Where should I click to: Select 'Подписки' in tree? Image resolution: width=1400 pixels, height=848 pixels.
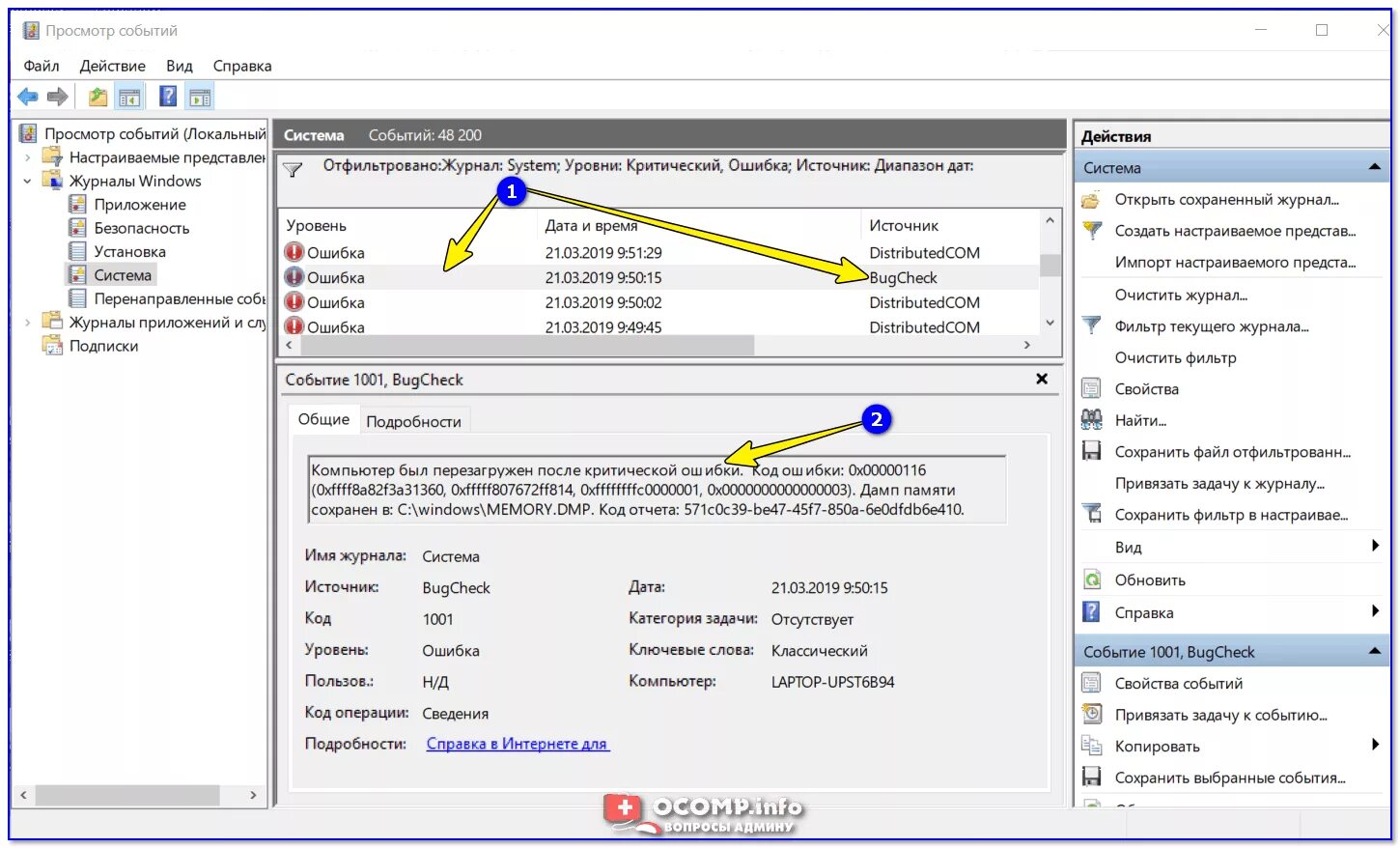[103, 346]
